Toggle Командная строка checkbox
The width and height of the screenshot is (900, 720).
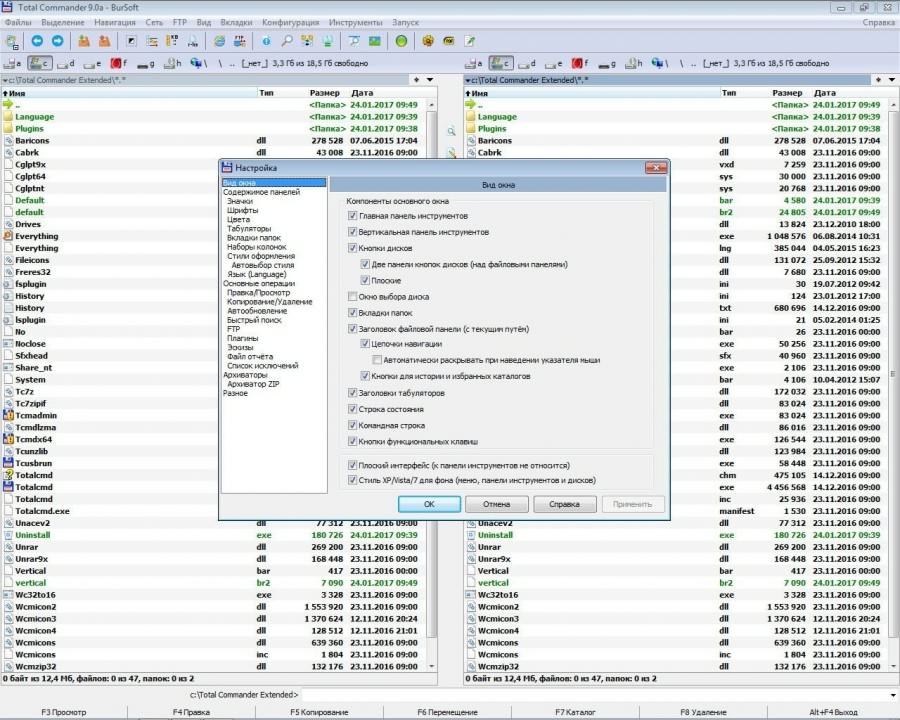point(352,425)
